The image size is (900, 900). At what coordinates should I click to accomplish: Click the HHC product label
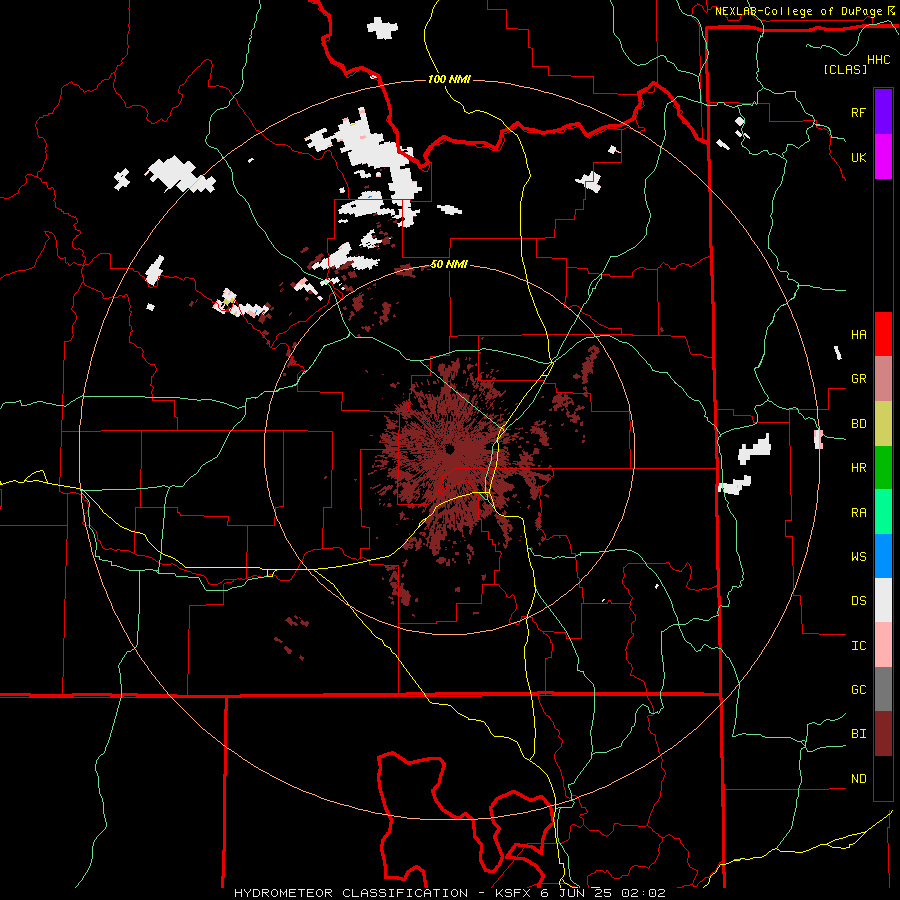point(879,60)
